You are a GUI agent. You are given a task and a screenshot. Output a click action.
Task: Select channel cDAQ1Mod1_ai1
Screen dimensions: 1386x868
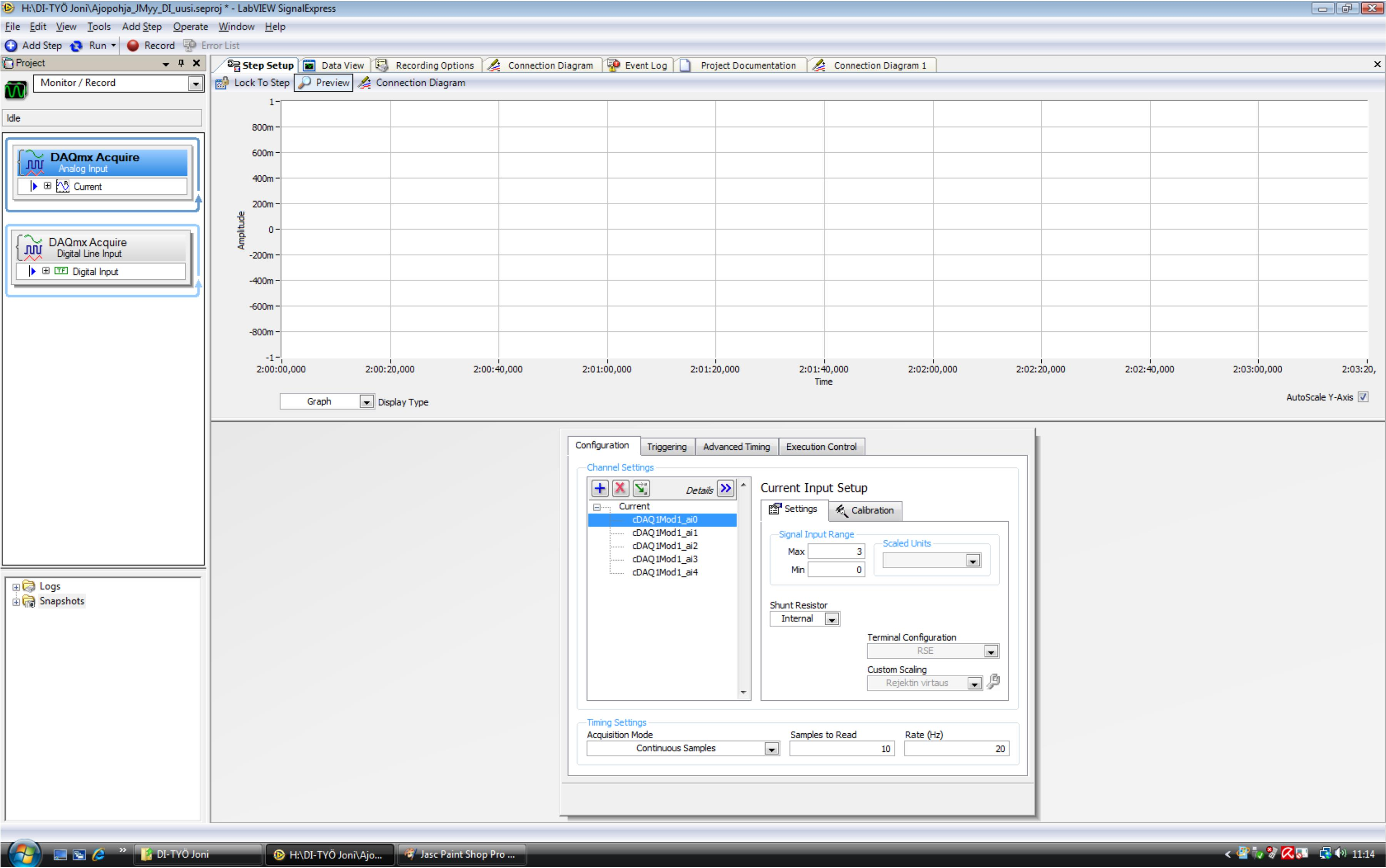tap(665, 533)
